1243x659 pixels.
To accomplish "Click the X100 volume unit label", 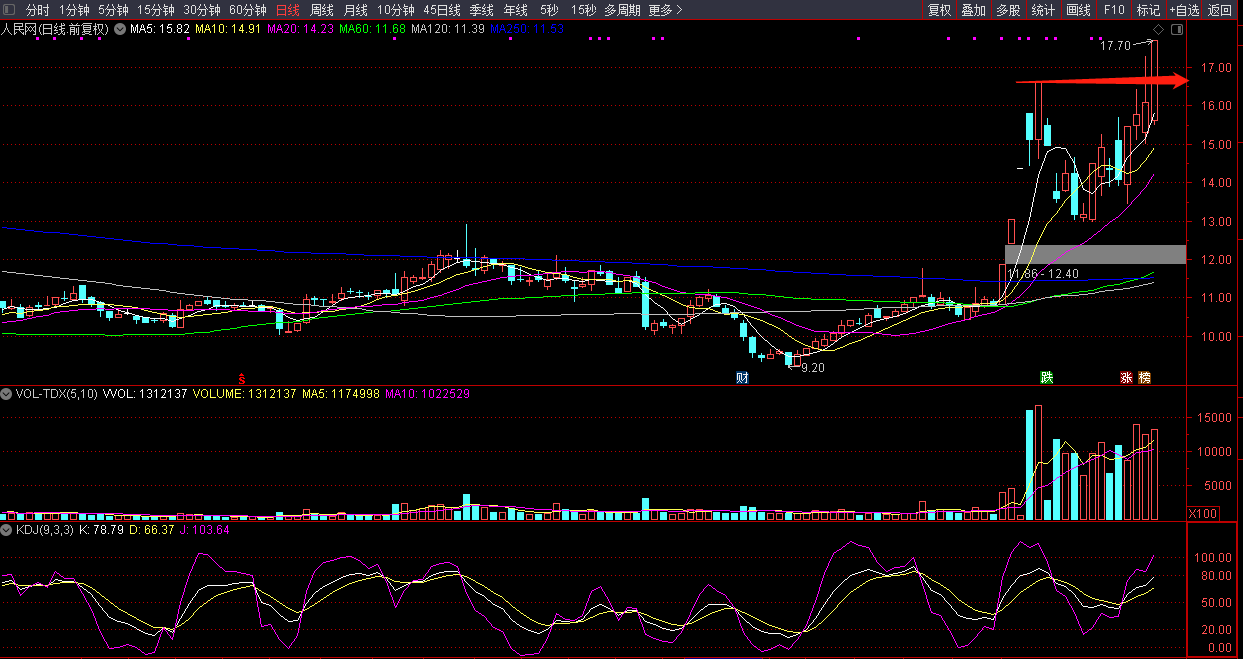I will [1201, 513].
